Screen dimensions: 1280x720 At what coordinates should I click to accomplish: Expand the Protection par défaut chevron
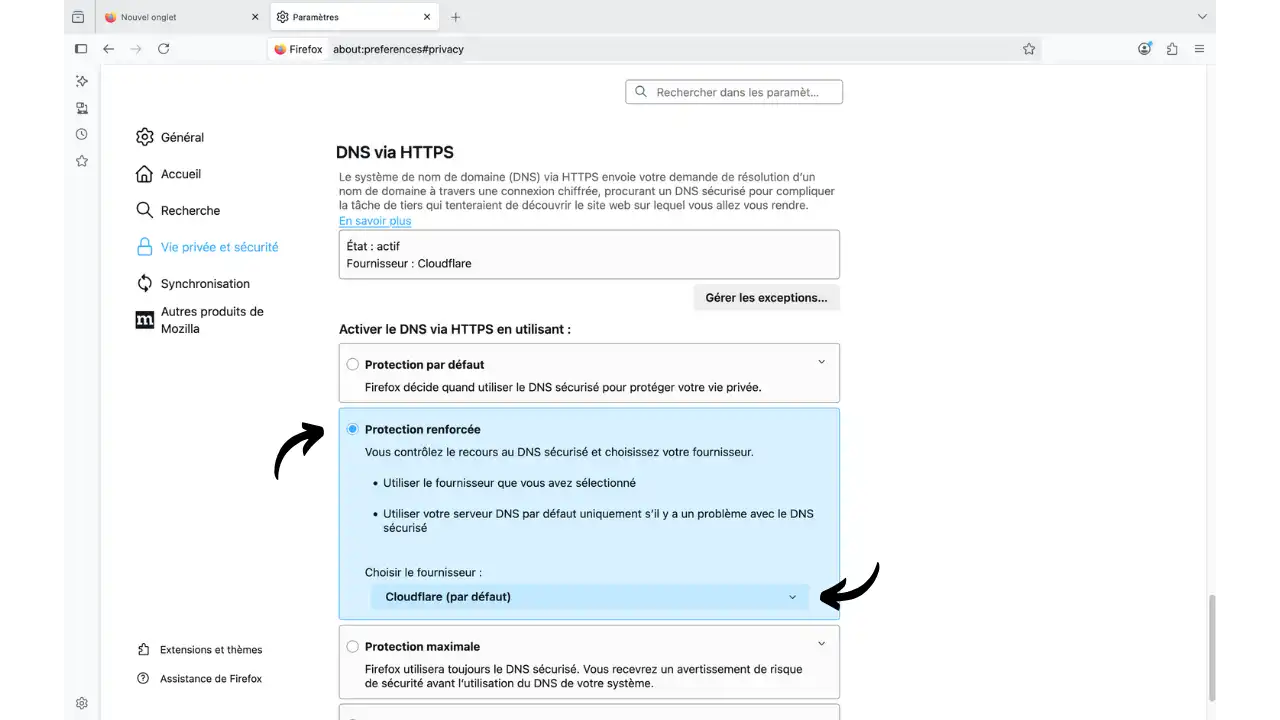pyautogui.click(x=821, y=362)
